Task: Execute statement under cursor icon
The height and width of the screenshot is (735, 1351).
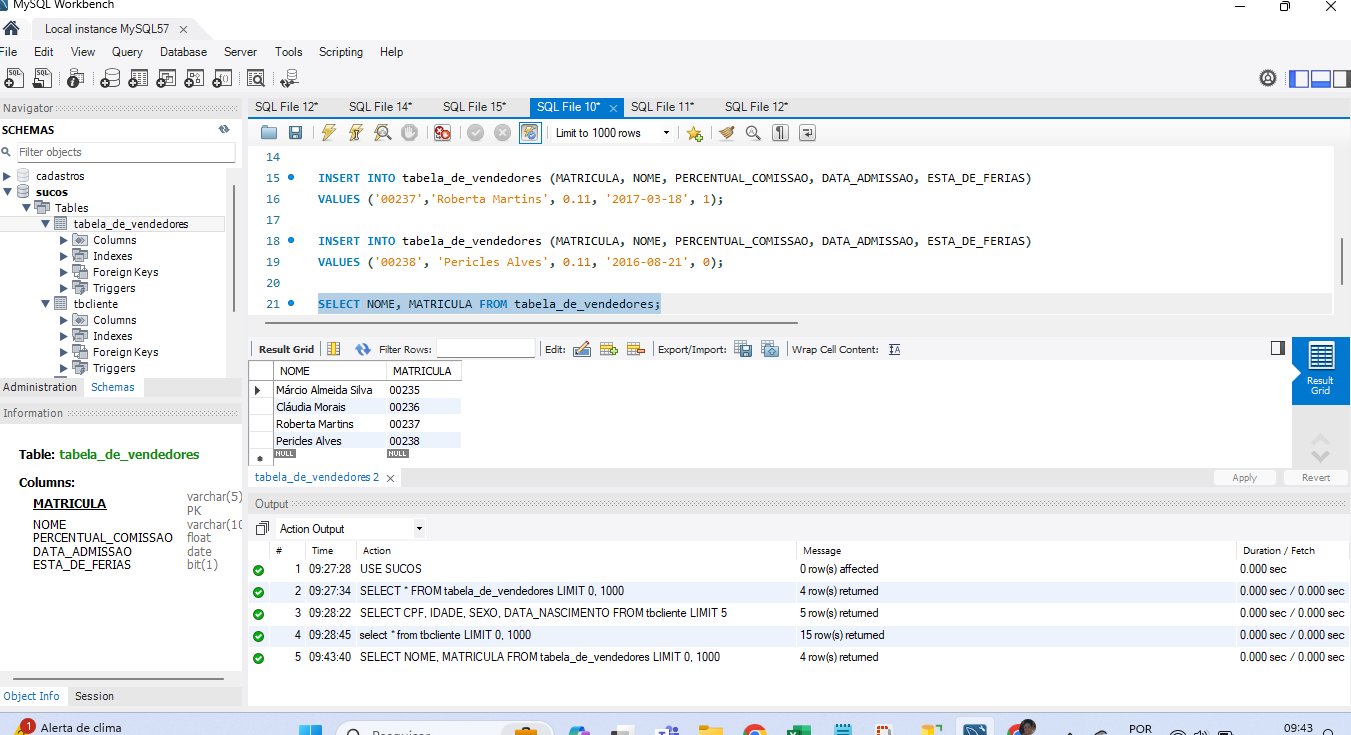Action: [x=355, y=133]
